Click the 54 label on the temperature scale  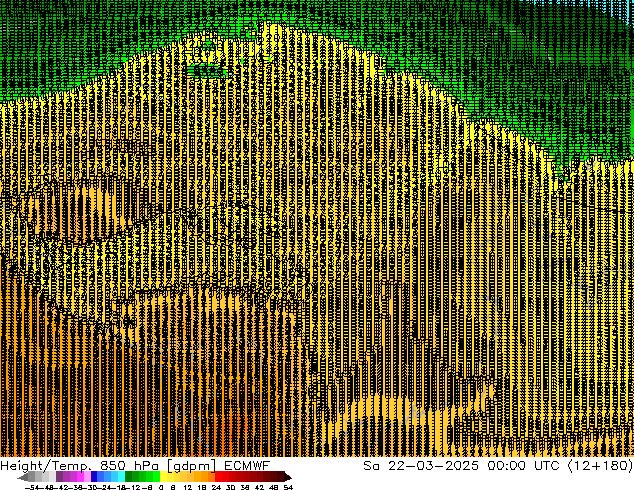288,487
